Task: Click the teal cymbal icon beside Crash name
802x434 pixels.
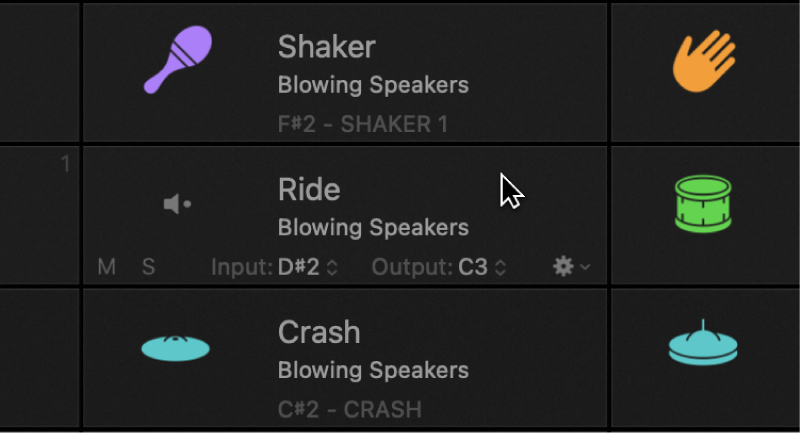Action: pos(175,347)
